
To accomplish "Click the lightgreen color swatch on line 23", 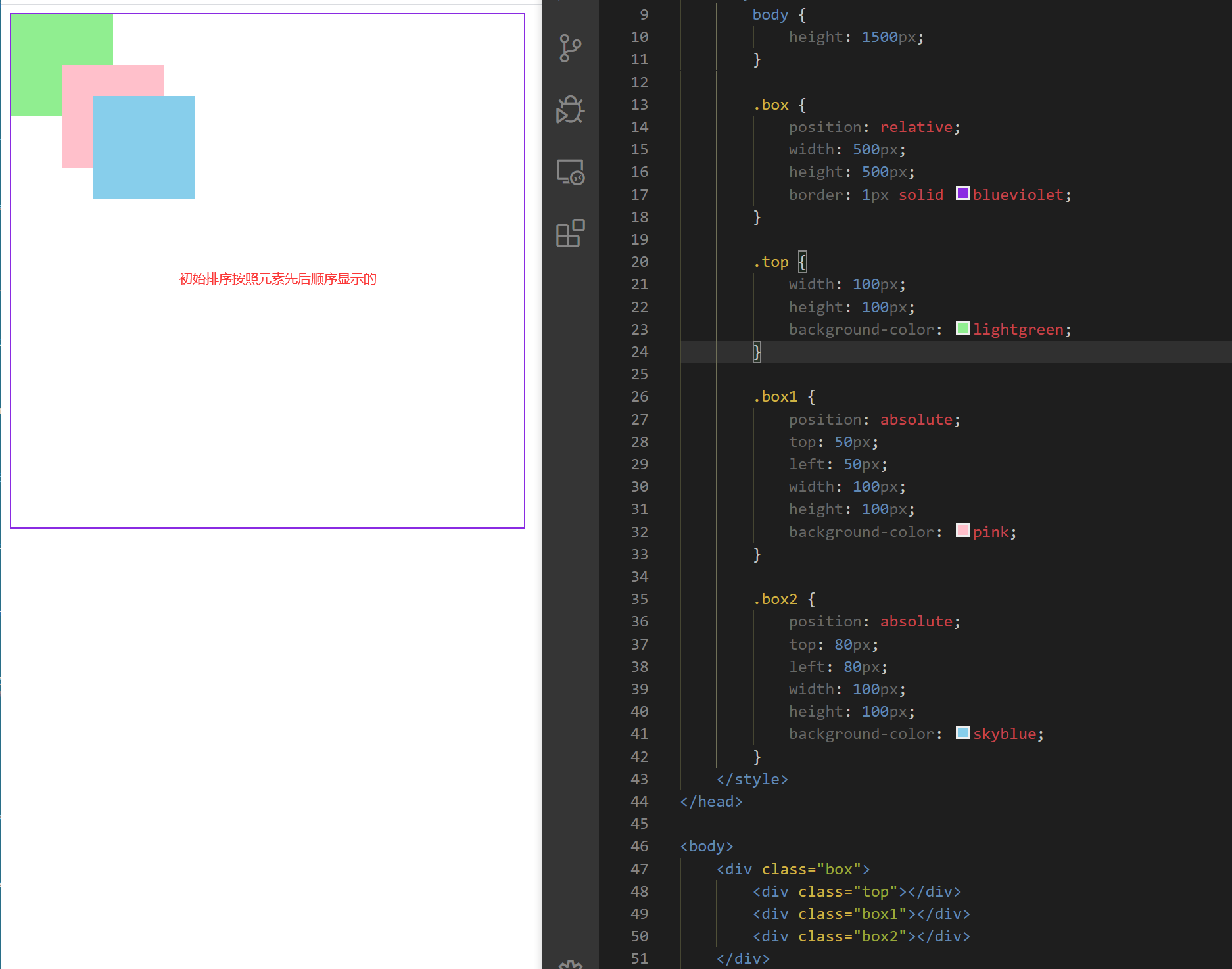I will [x=962, y=328].
